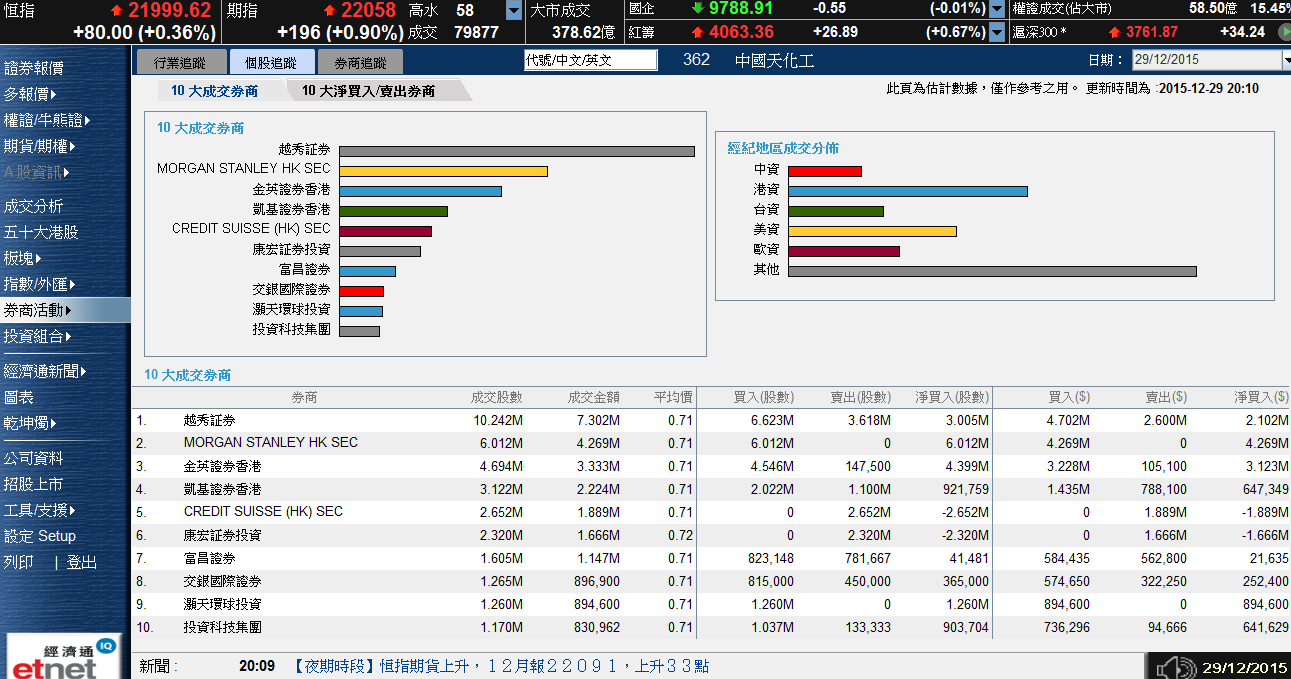Click the 凱基證券香港 green chart bar
The image size is (1291, 679).
click(393, 212)
